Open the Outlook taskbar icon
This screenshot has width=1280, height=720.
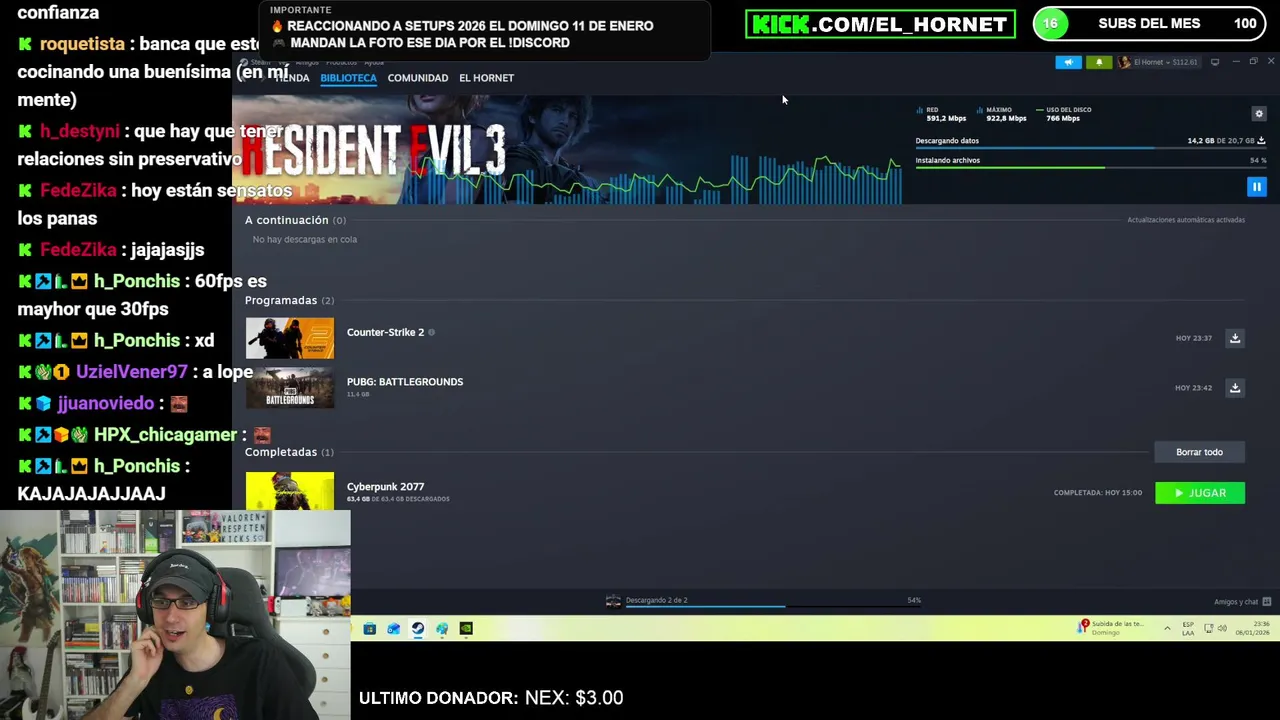coord(394,629)
